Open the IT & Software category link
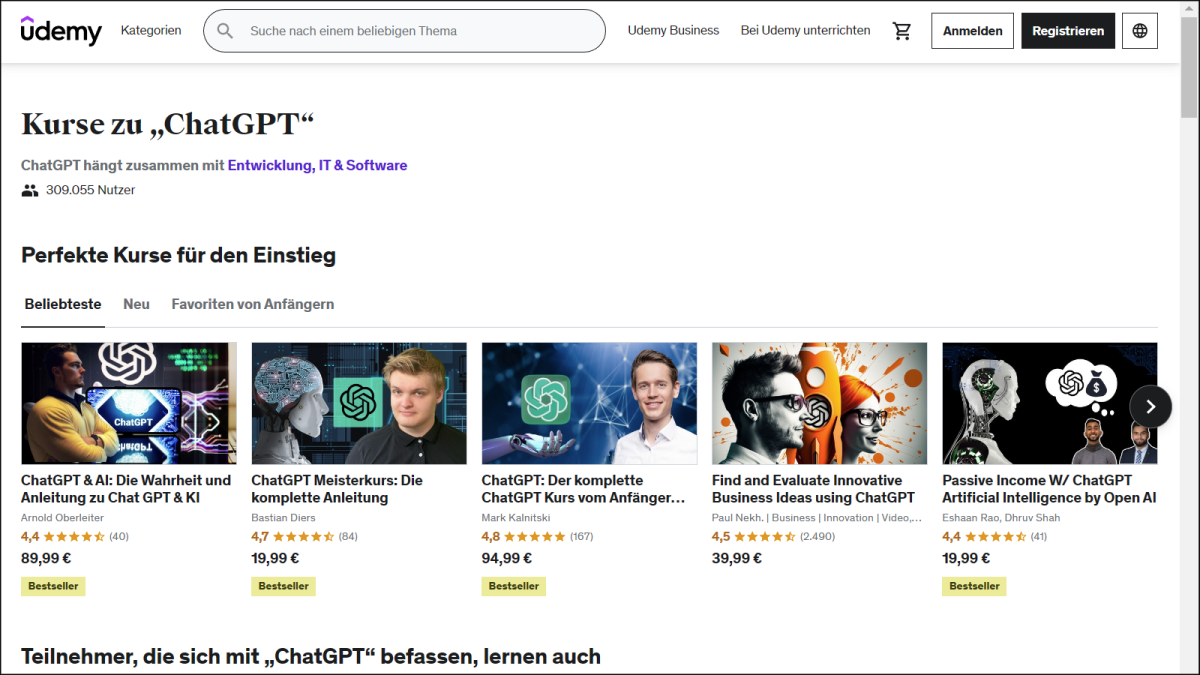 pos(363,165)
